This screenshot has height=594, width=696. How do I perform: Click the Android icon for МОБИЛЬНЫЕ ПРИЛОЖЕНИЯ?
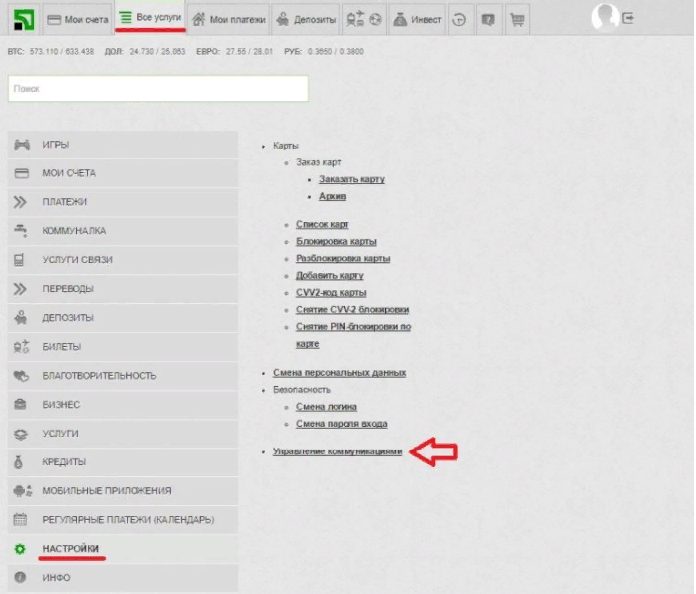point(20,491)
